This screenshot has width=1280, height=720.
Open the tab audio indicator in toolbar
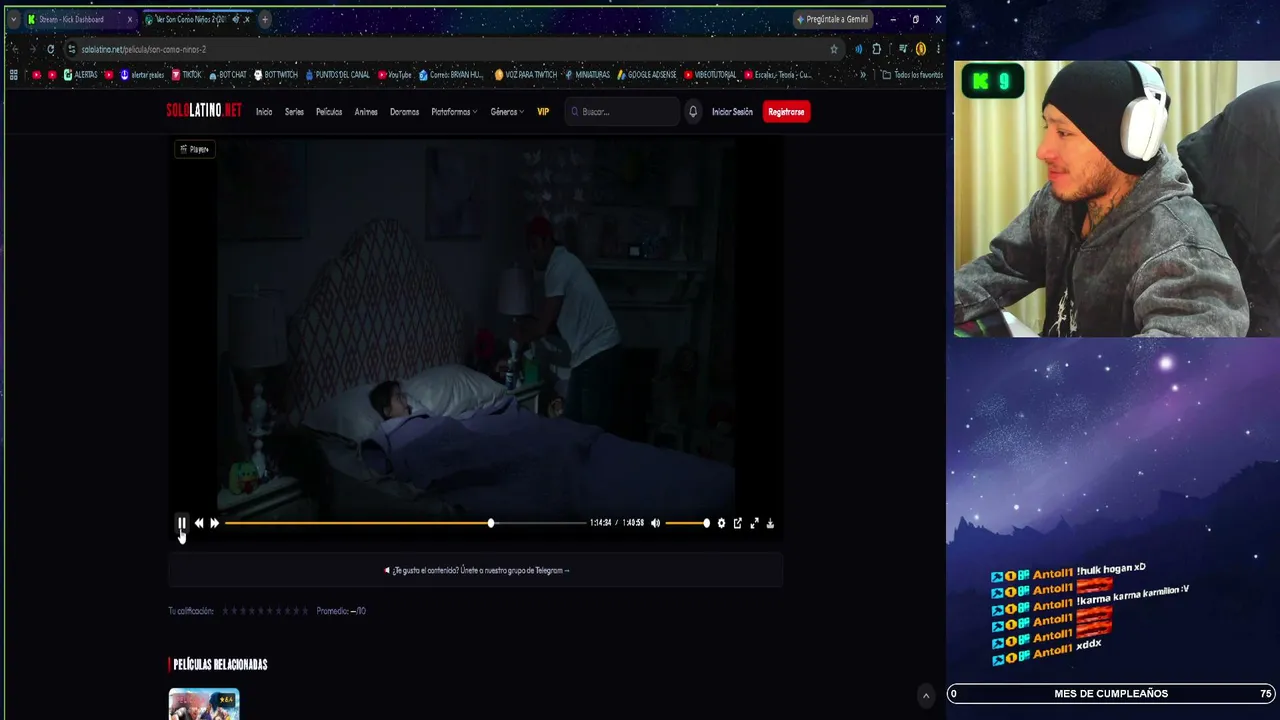858,49
